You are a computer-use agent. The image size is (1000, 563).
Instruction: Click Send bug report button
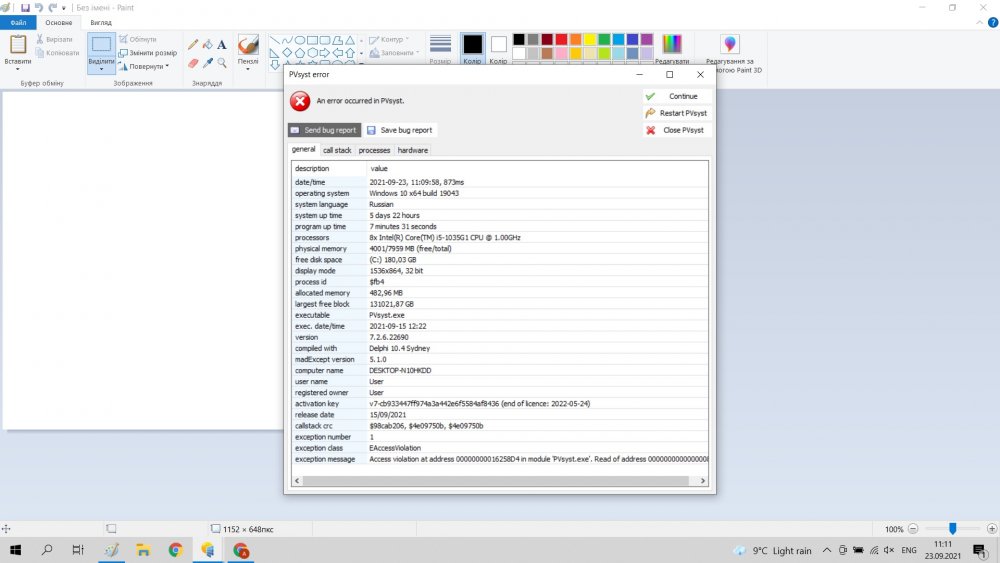point(324,130)
